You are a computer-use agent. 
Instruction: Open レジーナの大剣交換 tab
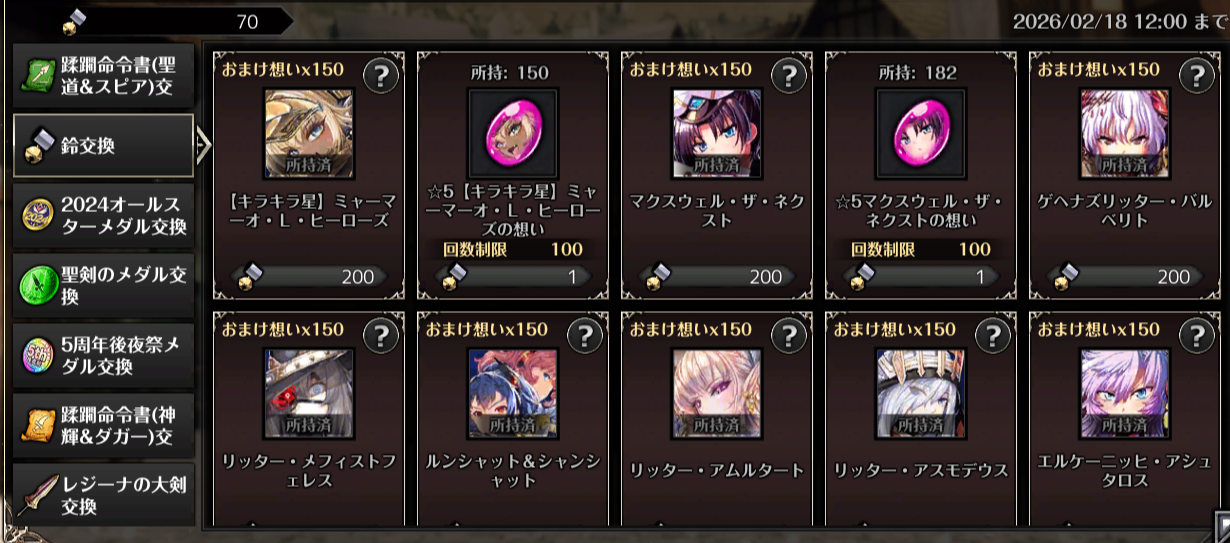(x=103, y=495)
